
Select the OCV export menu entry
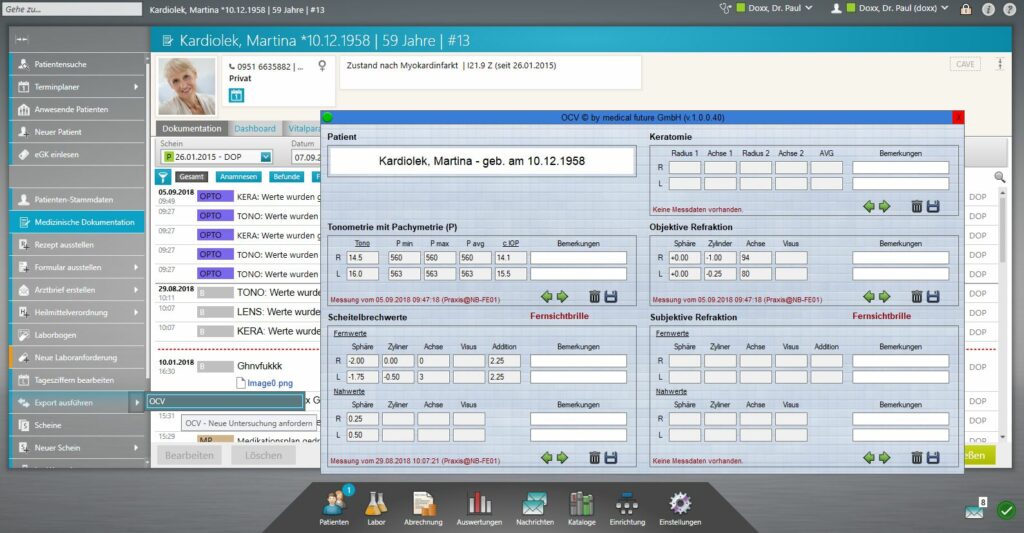pyautogui.click(x=224, y=401)
